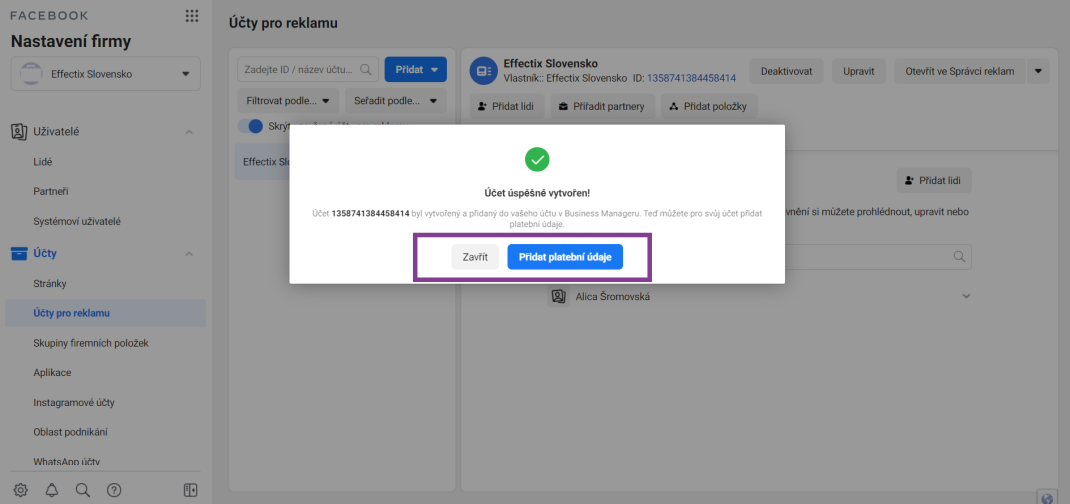Toggle the hide closed ad accounts switch
The image size is (1070, 504).
250,126
